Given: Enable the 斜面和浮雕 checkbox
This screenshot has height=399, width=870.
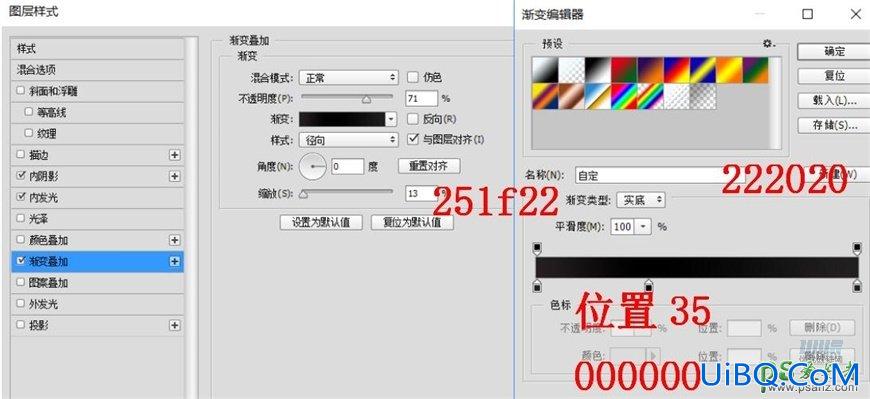Looking at the screenshot, I should [21, 91].
